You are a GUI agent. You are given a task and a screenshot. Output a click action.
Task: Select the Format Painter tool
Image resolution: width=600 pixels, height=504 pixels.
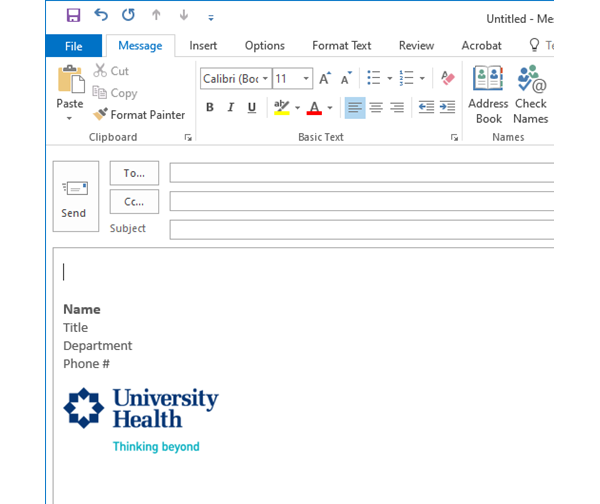pos(139,115)
